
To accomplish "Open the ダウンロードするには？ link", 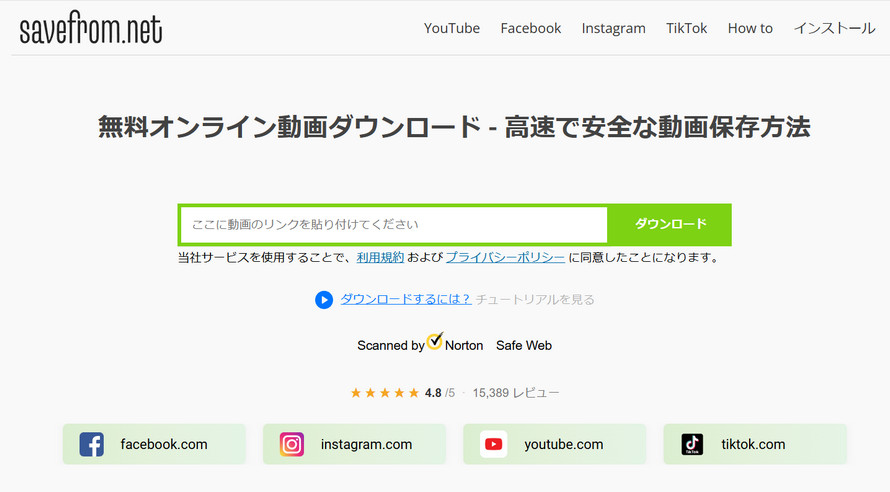I will [x=406, y=299].
